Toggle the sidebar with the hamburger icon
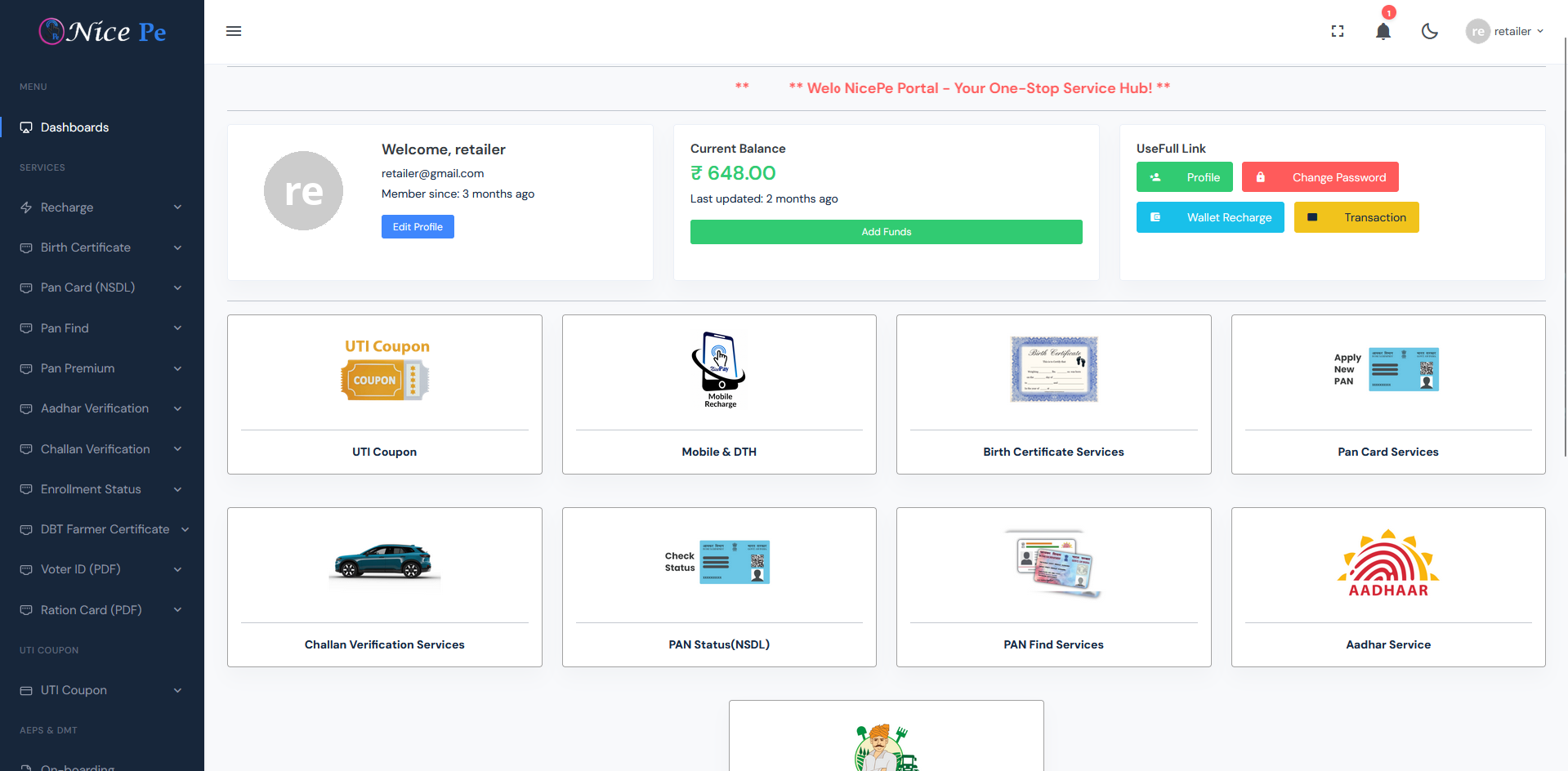1568x771 pixels. [x=234, y=31]
